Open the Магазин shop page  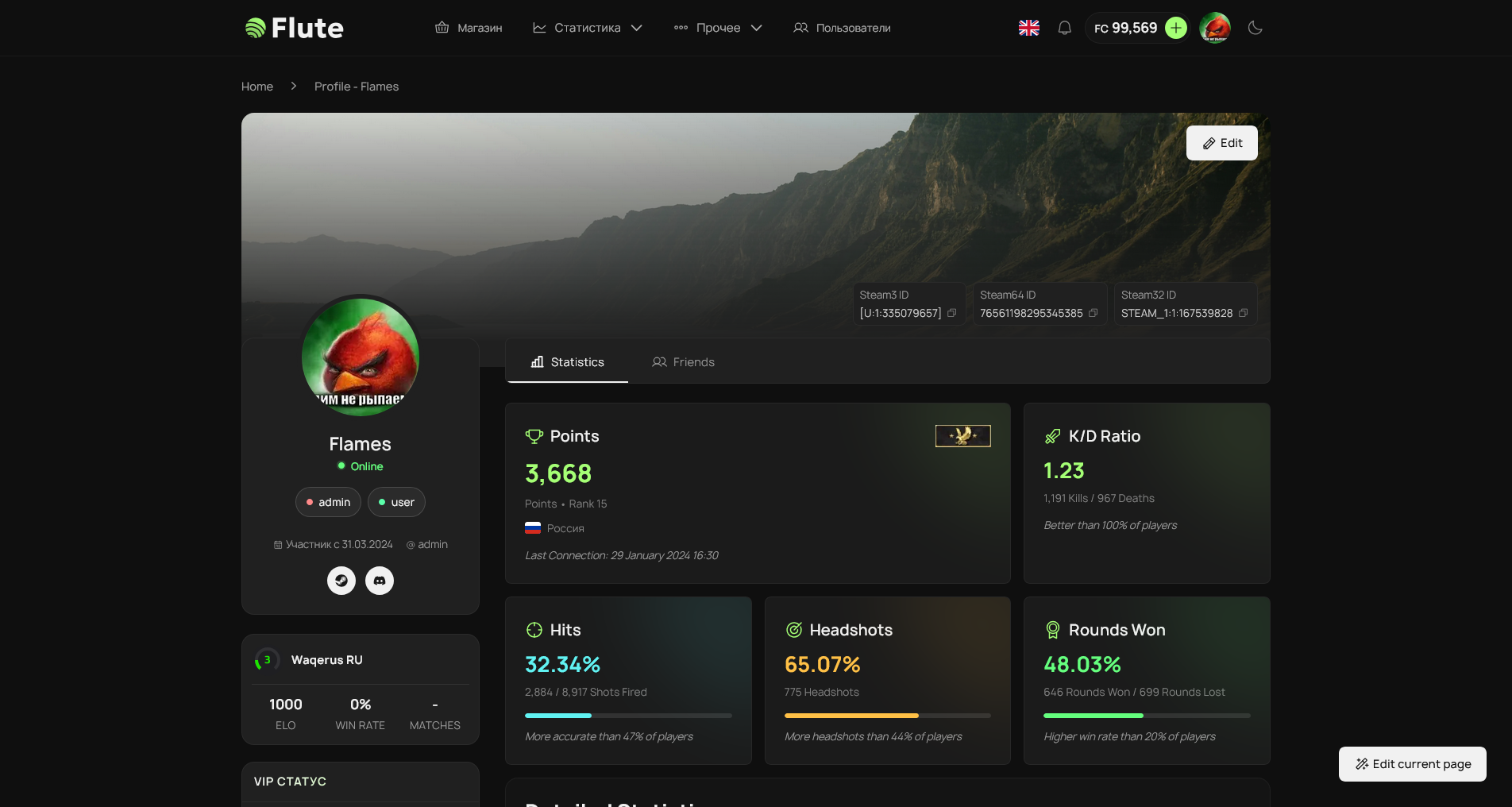pos(469,28)
